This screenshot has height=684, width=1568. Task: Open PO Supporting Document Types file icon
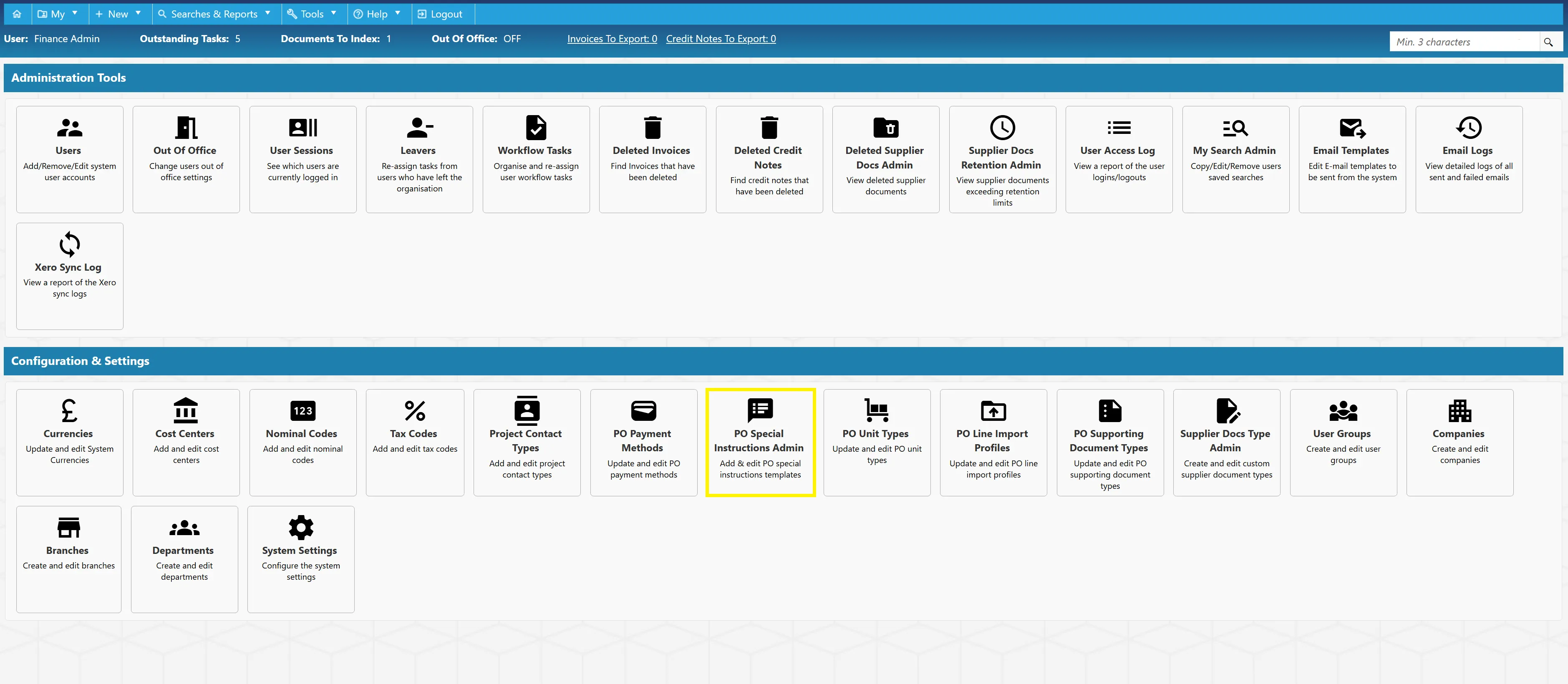[x=1109, y=411]
